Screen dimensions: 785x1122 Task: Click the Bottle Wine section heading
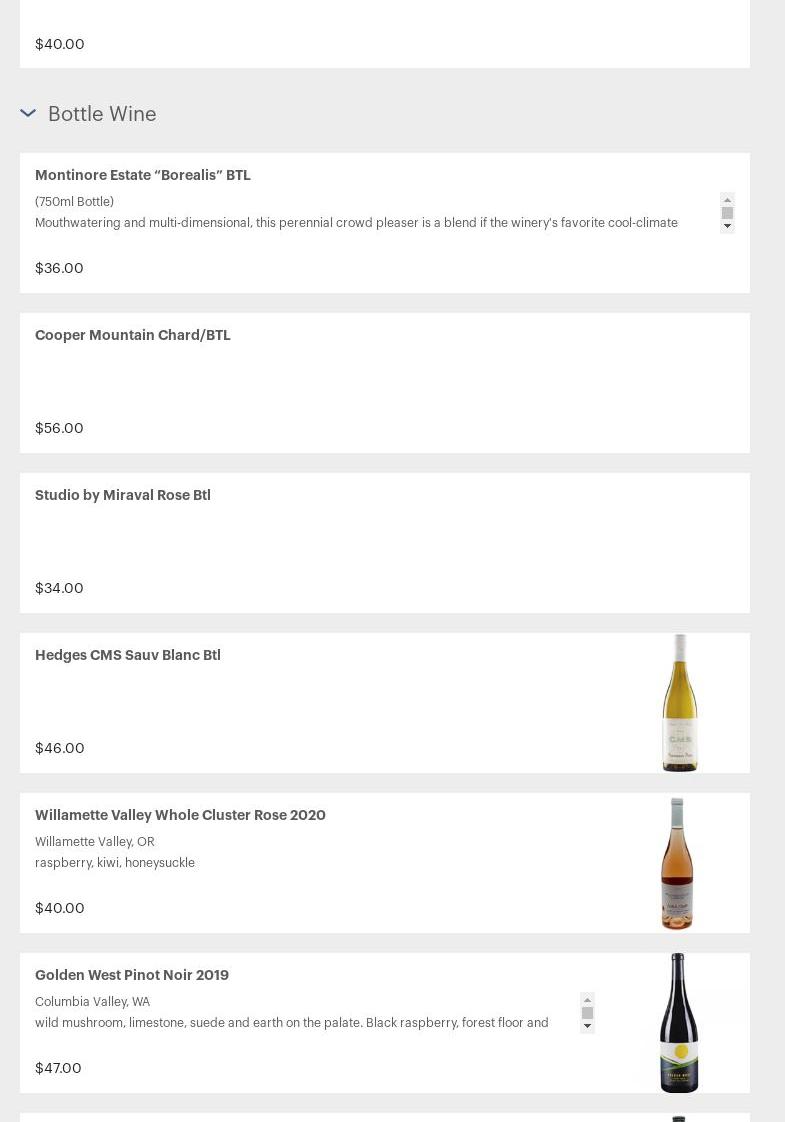(102, 114)
